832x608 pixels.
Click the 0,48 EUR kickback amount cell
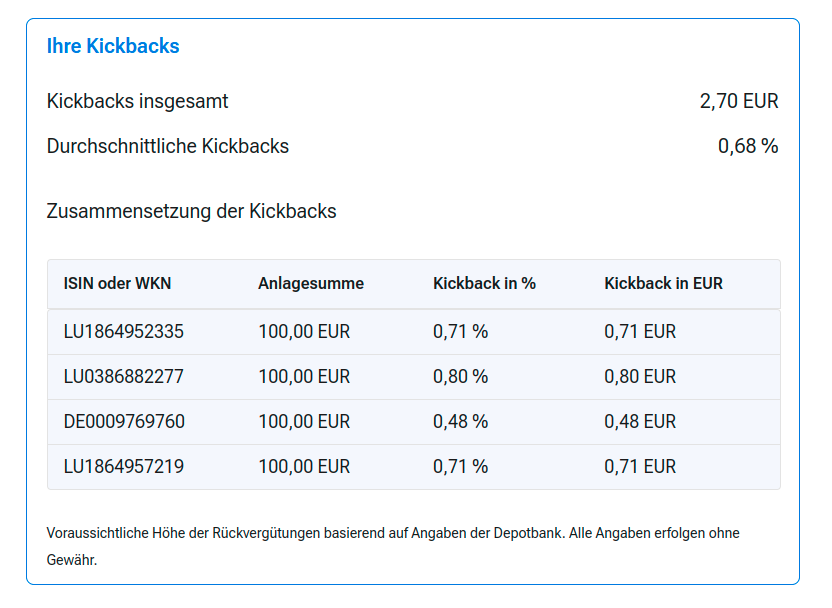[x=640, y=421]
